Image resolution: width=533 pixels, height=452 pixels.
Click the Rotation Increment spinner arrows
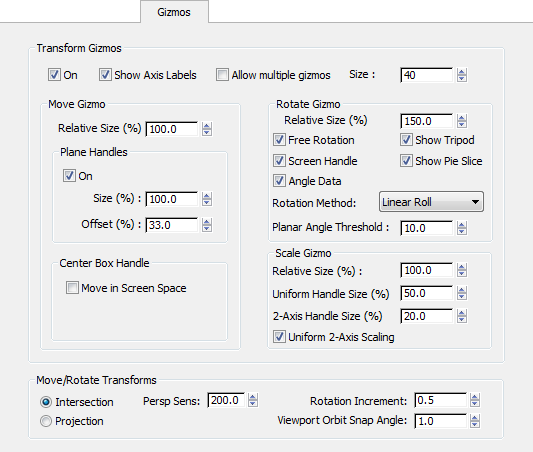pyautogui.click(x=475, y=400)
